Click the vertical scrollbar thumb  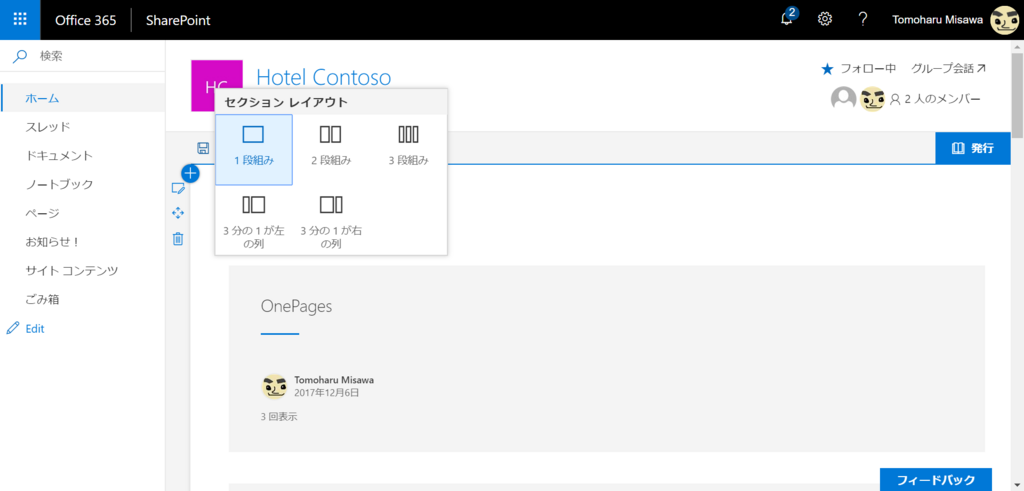1017,95
